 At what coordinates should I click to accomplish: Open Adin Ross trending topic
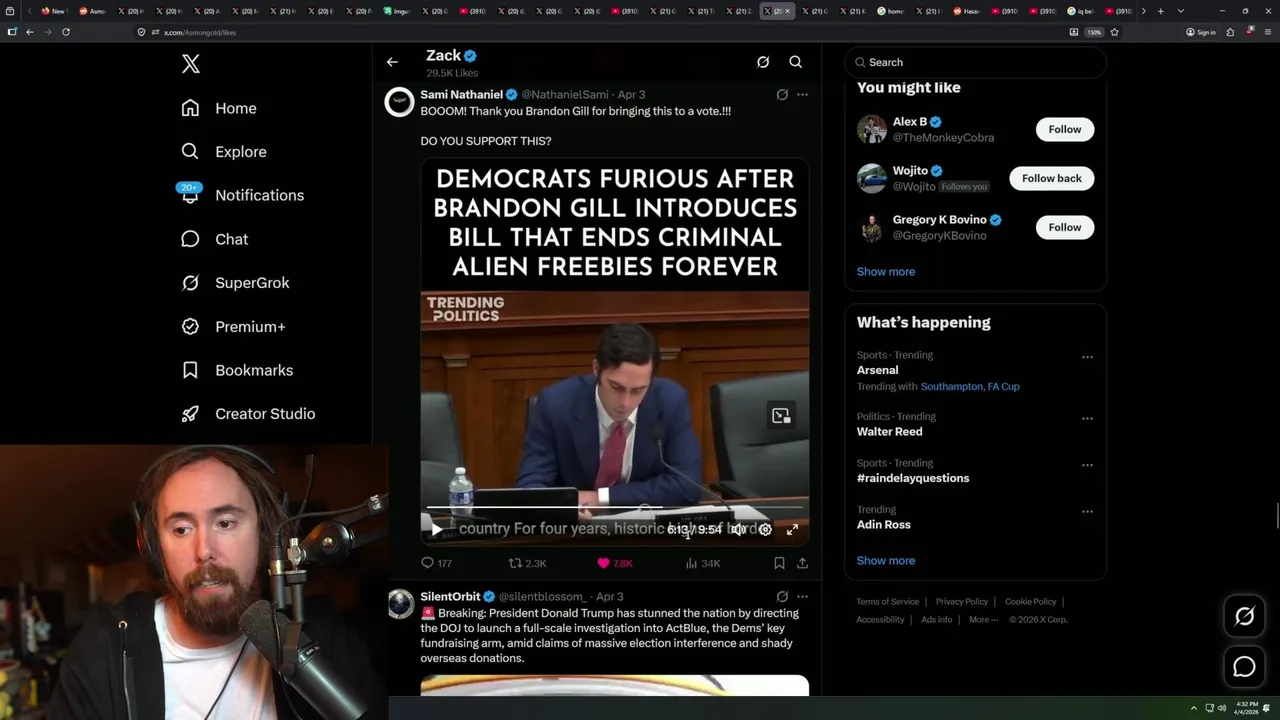883,525
